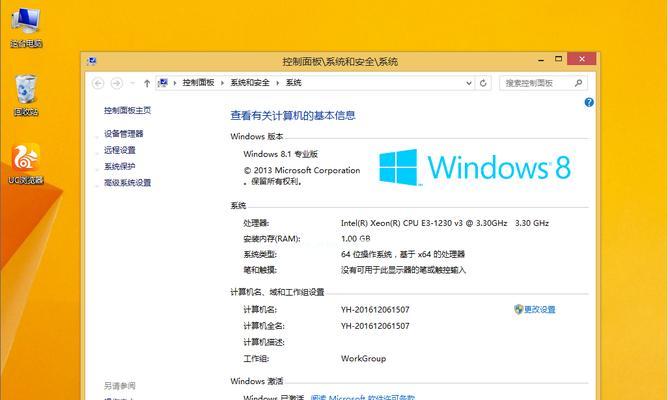Click the Windows 8 logo
668x400 pixels.
pyautogui.click(x=475, y=167)
